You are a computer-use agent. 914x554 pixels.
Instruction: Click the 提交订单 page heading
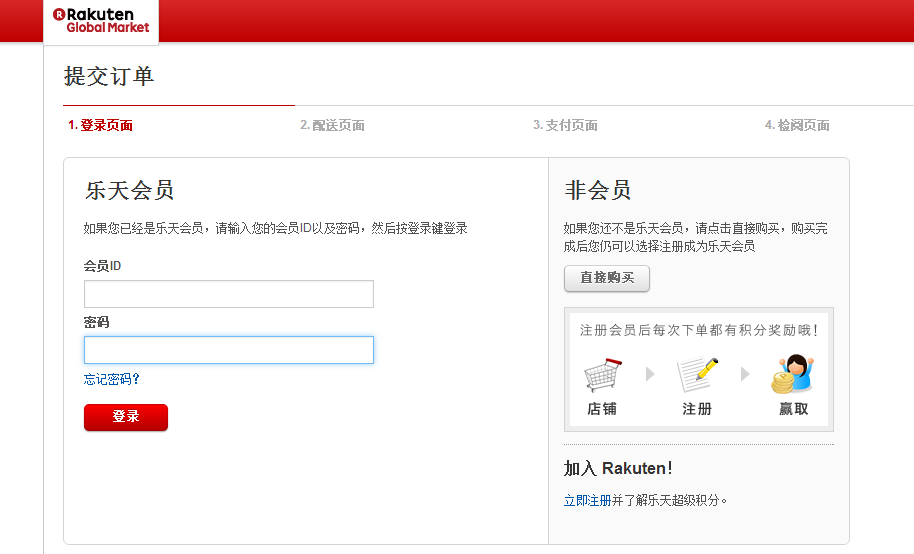(x=108, y=76)
